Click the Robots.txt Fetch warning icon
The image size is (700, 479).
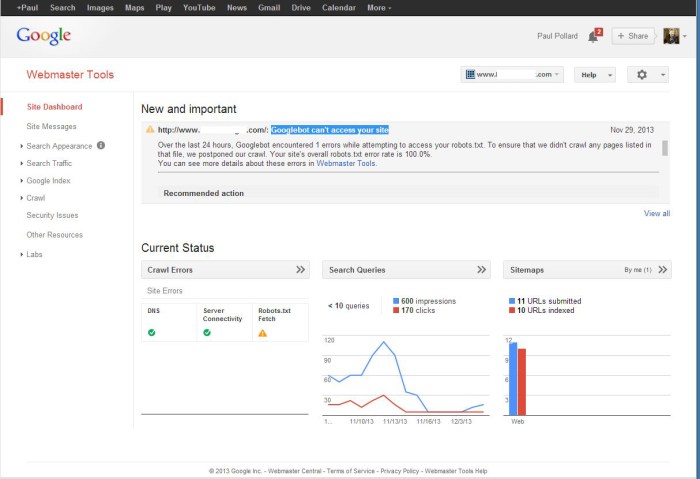pos(262,333)
